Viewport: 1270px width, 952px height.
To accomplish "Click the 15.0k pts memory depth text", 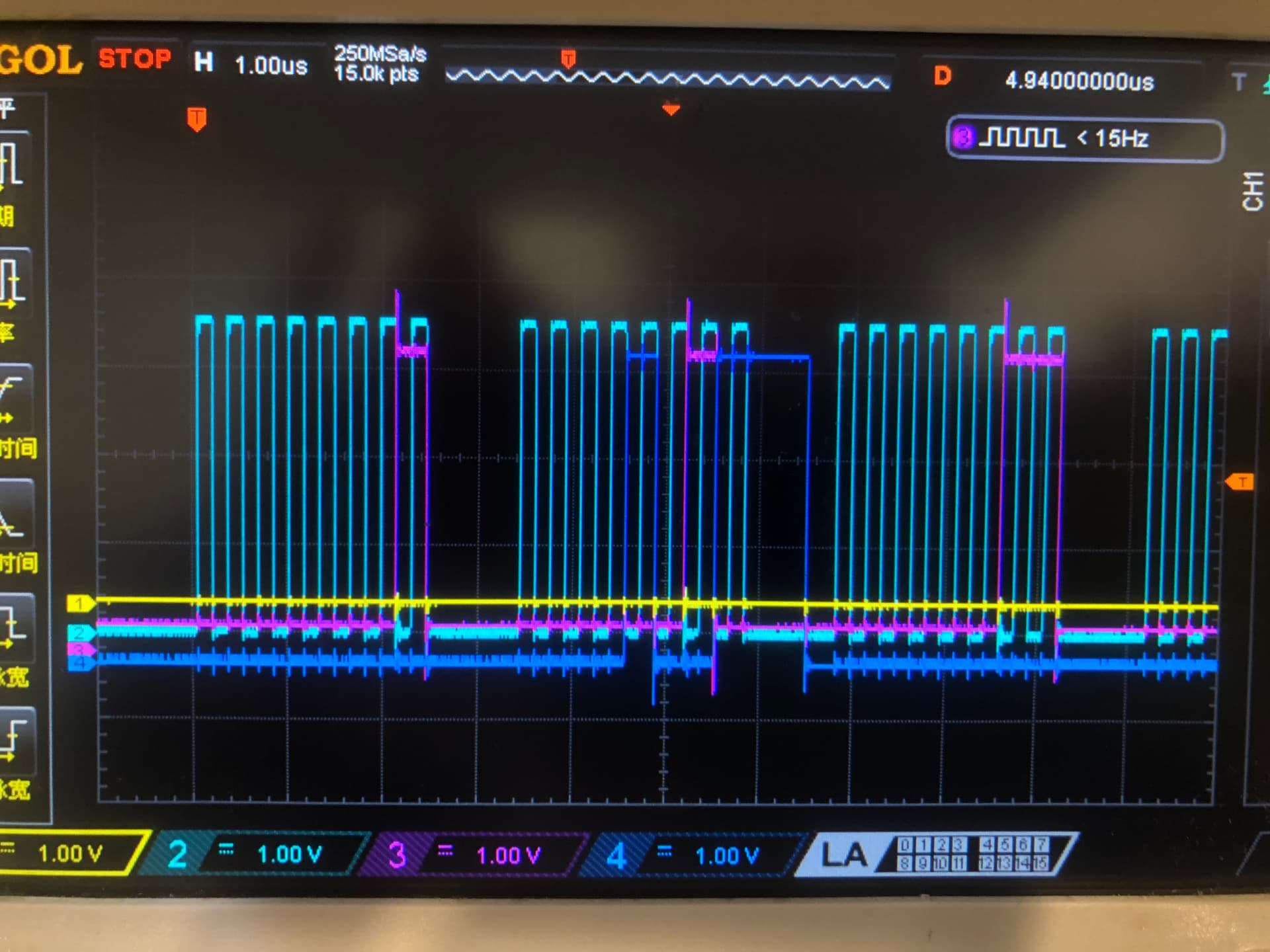I will [x=376, y=73].
